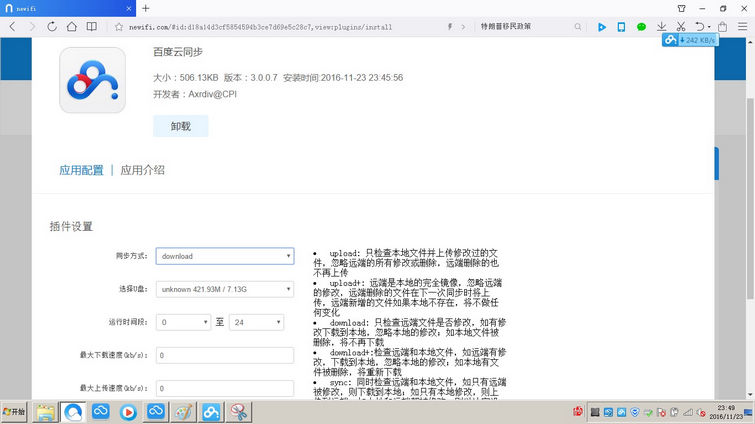Expand the undo arrow's small dropdown

[709, 27]
